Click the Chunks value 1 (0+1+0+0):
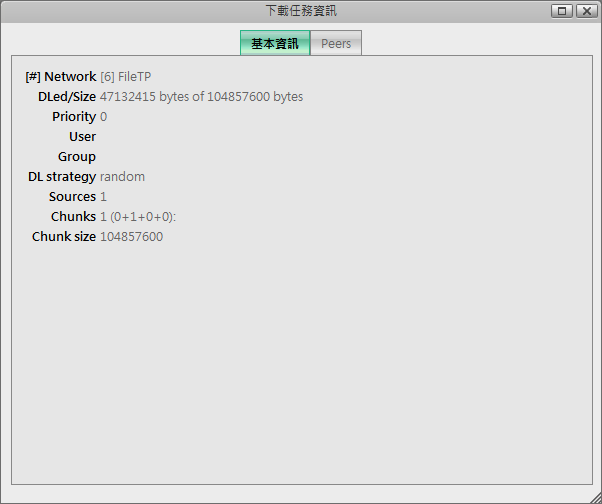The image size is (602, 504). [138, 217]
